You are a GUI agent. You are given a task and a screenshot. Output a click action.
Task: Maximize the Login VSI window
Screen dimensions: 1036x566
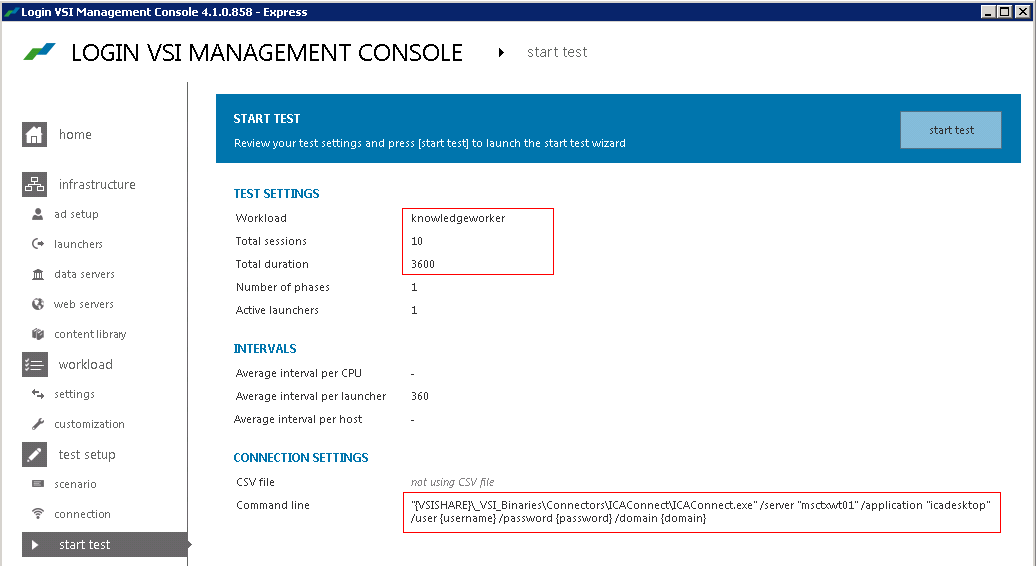[x=1004, y=11]
